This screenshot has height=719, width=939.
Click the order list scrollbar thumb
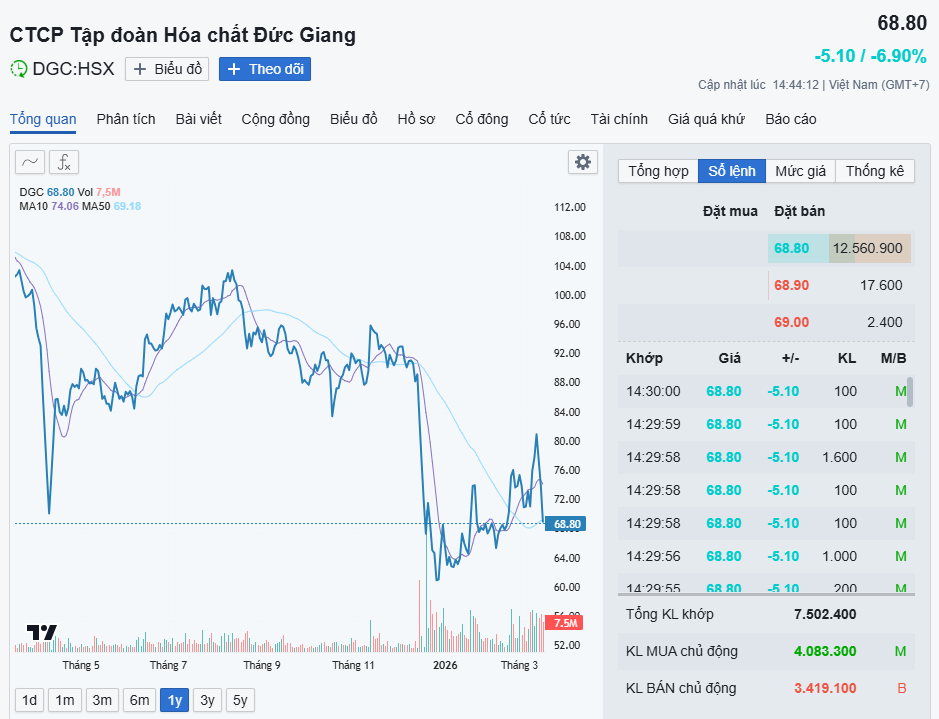(909, 391)
